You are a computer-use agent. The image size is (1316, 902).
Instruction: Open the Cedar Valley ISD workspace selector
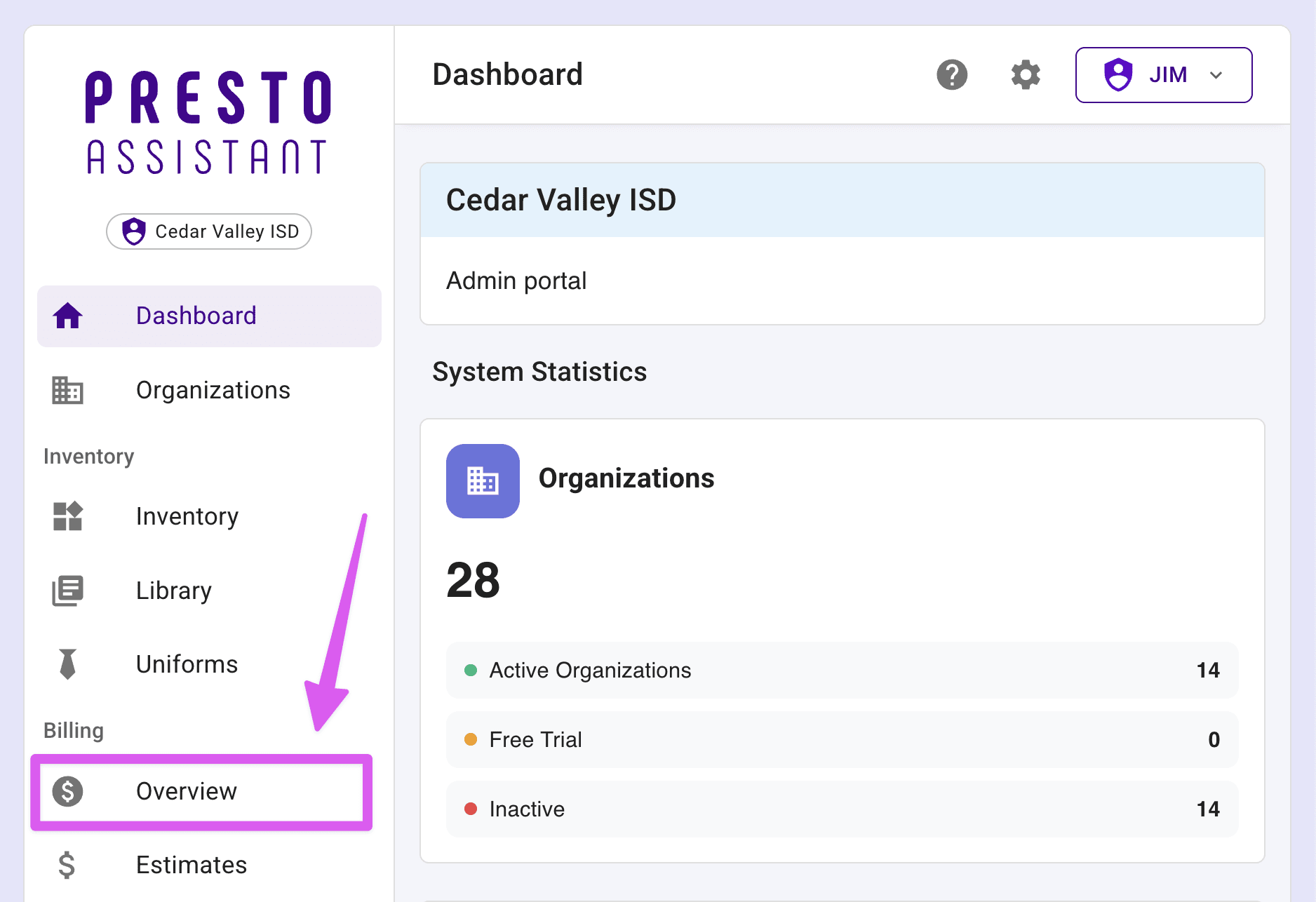(208, 231)
